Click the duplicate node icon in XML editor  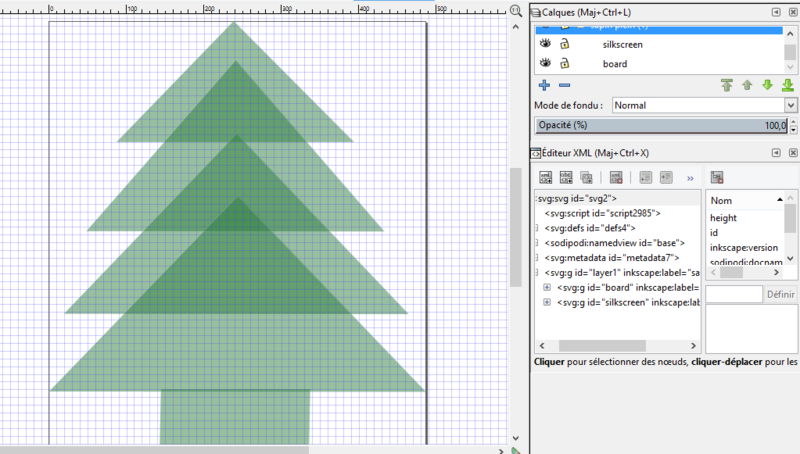pos(586,177)
